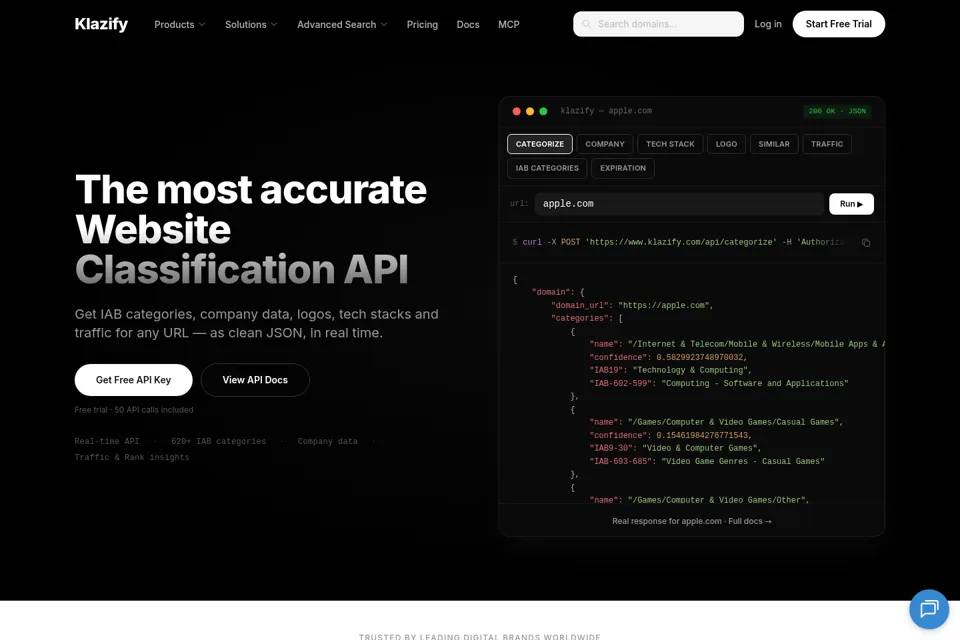Click the confidence 0.5829923748970032 value
Viewport: 960px width, 640px height.
[x=700, y=357]
